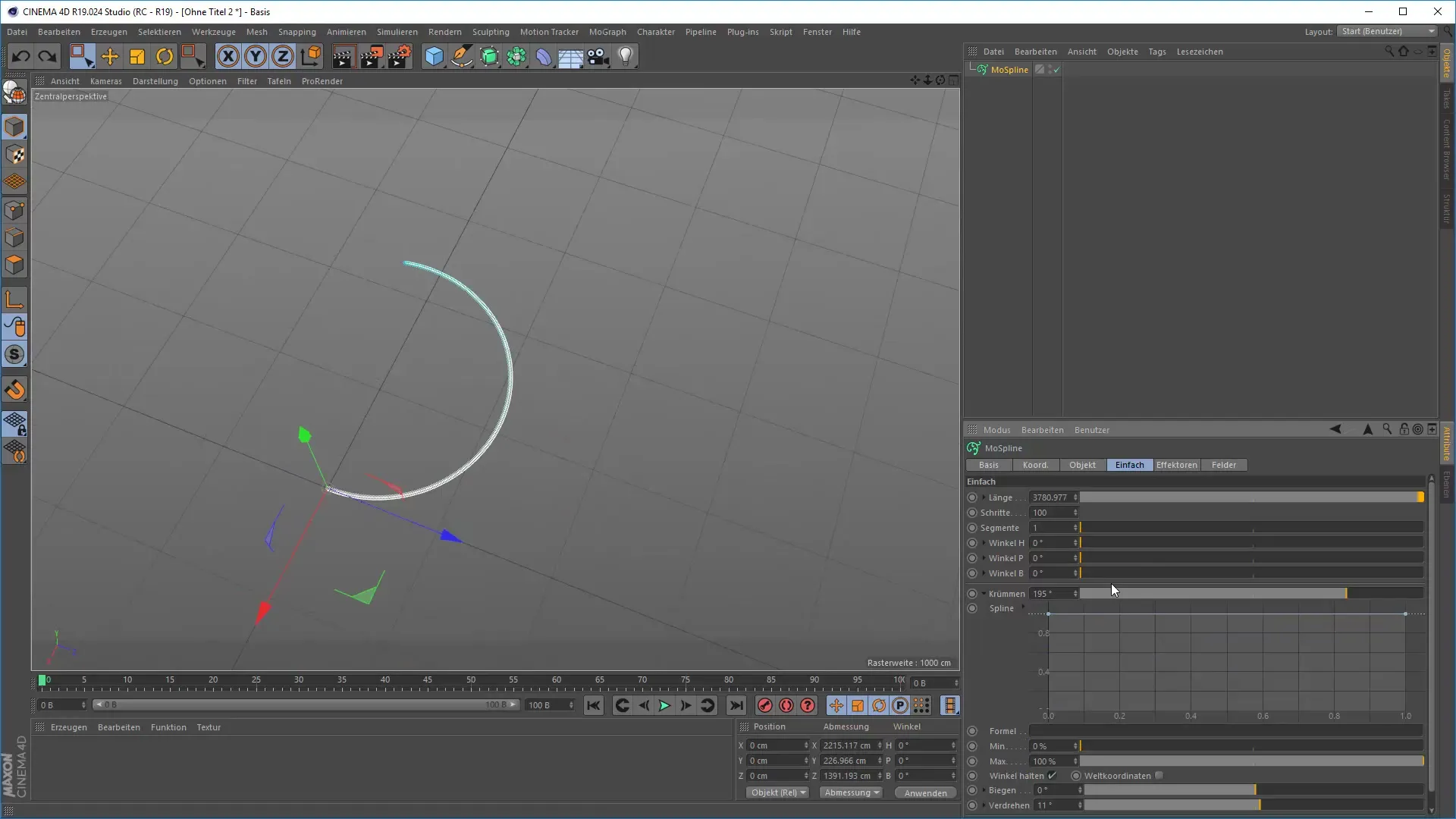Open the MoGraph menu
The width and height of the screenshot is (1456, 819).
[x=607, y=32]
